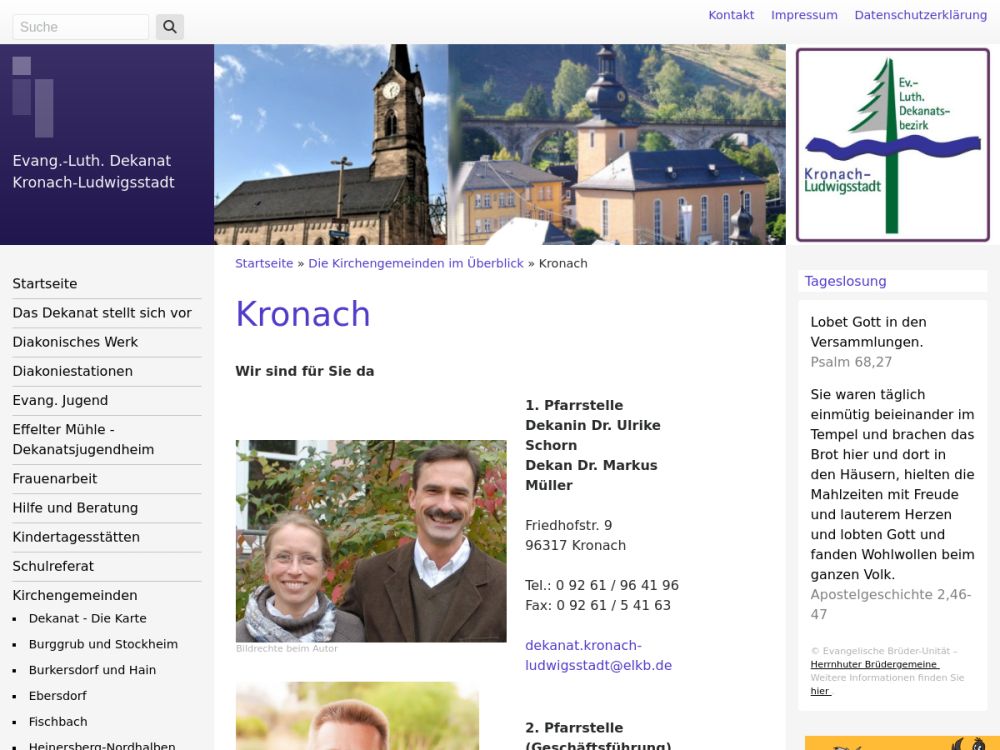The height and width of the screenshot is (750, 1000).
Task: Select Ebersdorf in the parish list
Action: [x=57, y=696]
